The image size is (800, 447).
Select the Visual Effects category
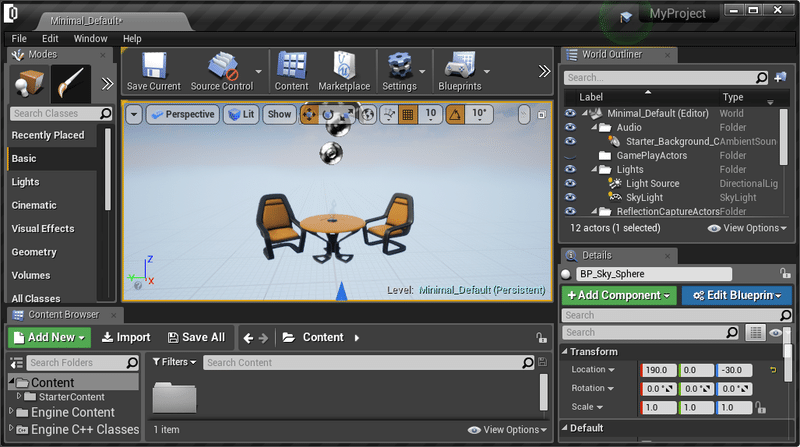[53, 229]
